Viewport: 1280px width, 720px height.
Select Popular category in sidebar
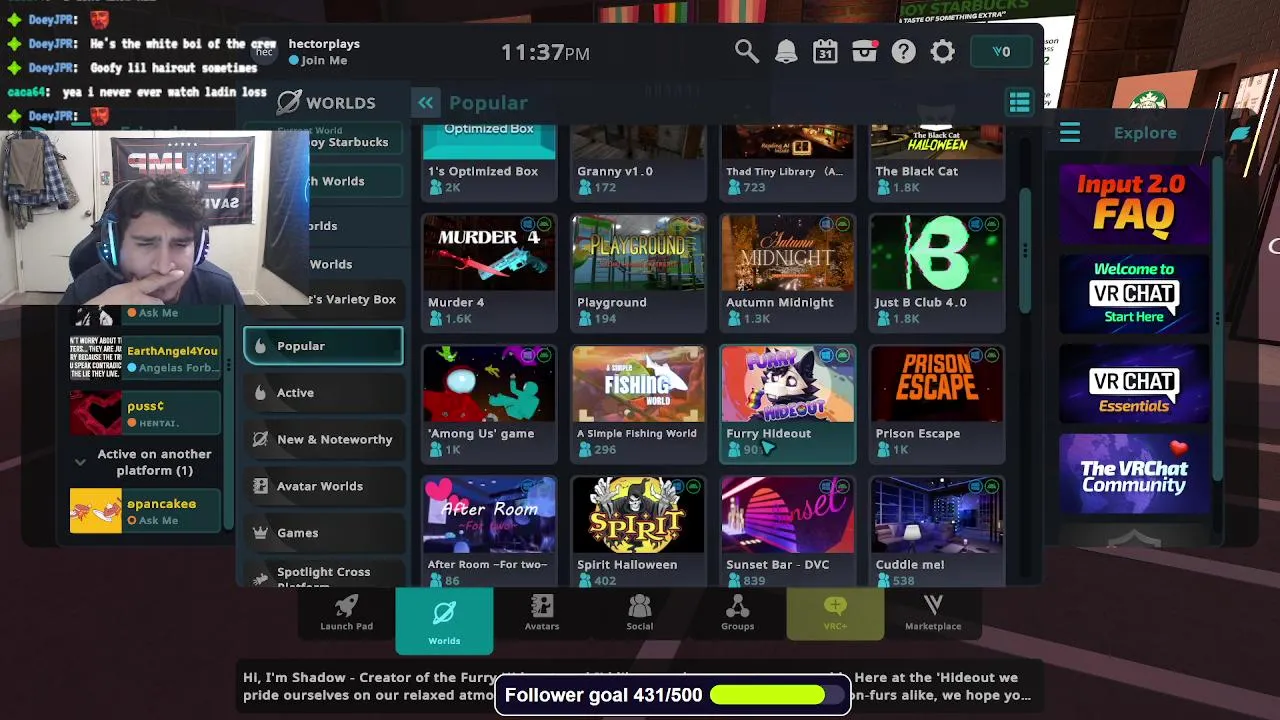[323, 346]
